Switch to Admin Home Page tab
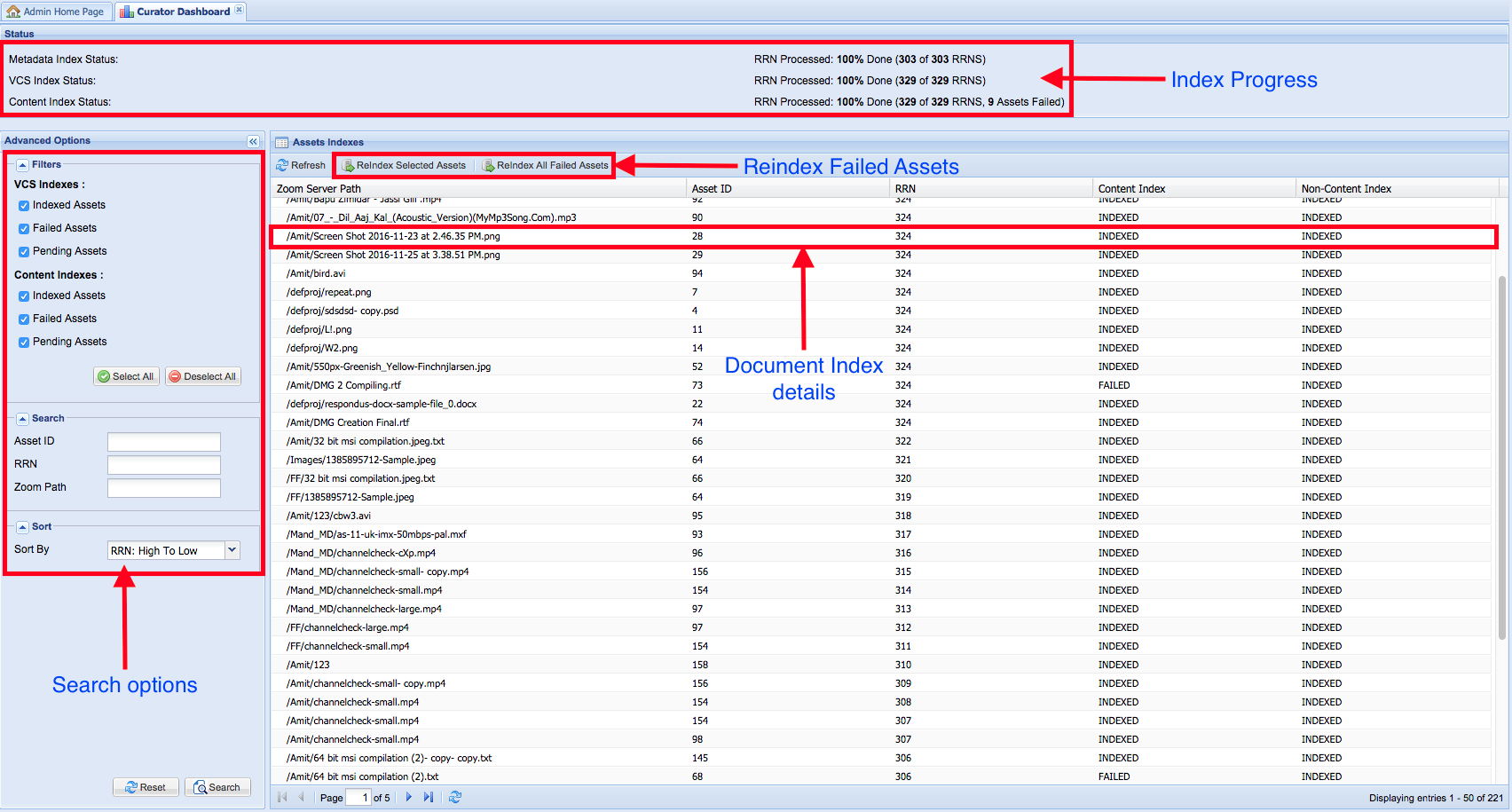Viewport: 1512px width, 812px height. [56, 12]
